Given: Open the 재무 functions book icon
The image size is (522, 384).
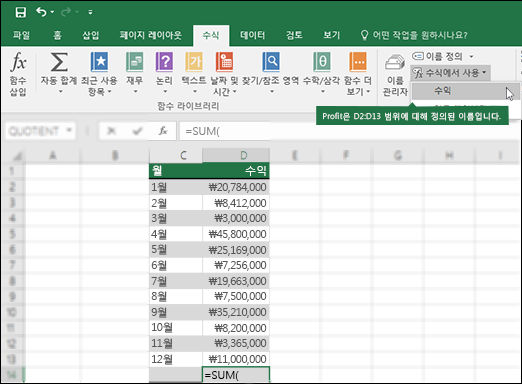Looking at the screenshot, I should [135, 62].
